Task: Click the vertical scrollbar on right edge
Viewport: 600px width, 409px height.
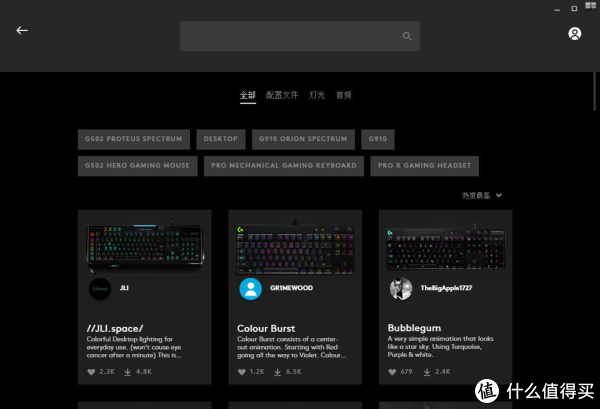Action: pos(594,92)
